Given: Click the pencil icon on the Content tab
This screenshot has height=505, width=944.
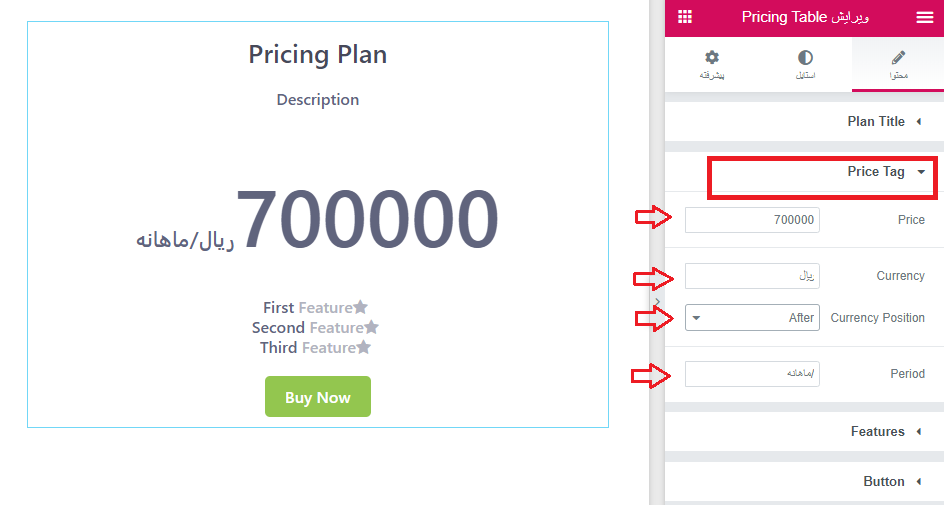Looking at the screenshot, I should (898, 57).
